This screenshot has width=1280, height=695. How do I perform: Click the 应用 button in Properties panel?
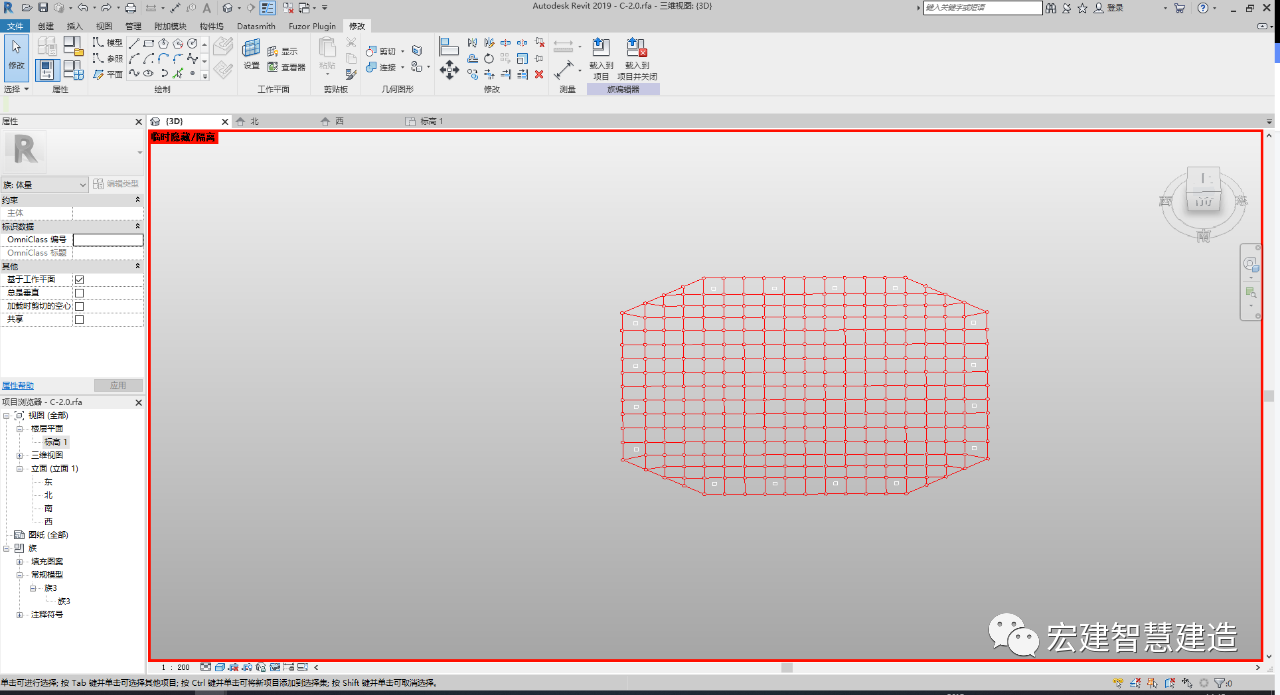tap(118, 386)
